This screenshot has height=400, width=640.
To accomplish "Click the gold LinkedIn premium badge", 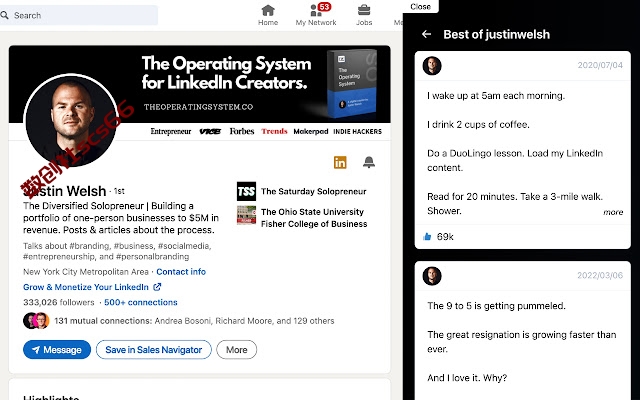I will 340,162.
